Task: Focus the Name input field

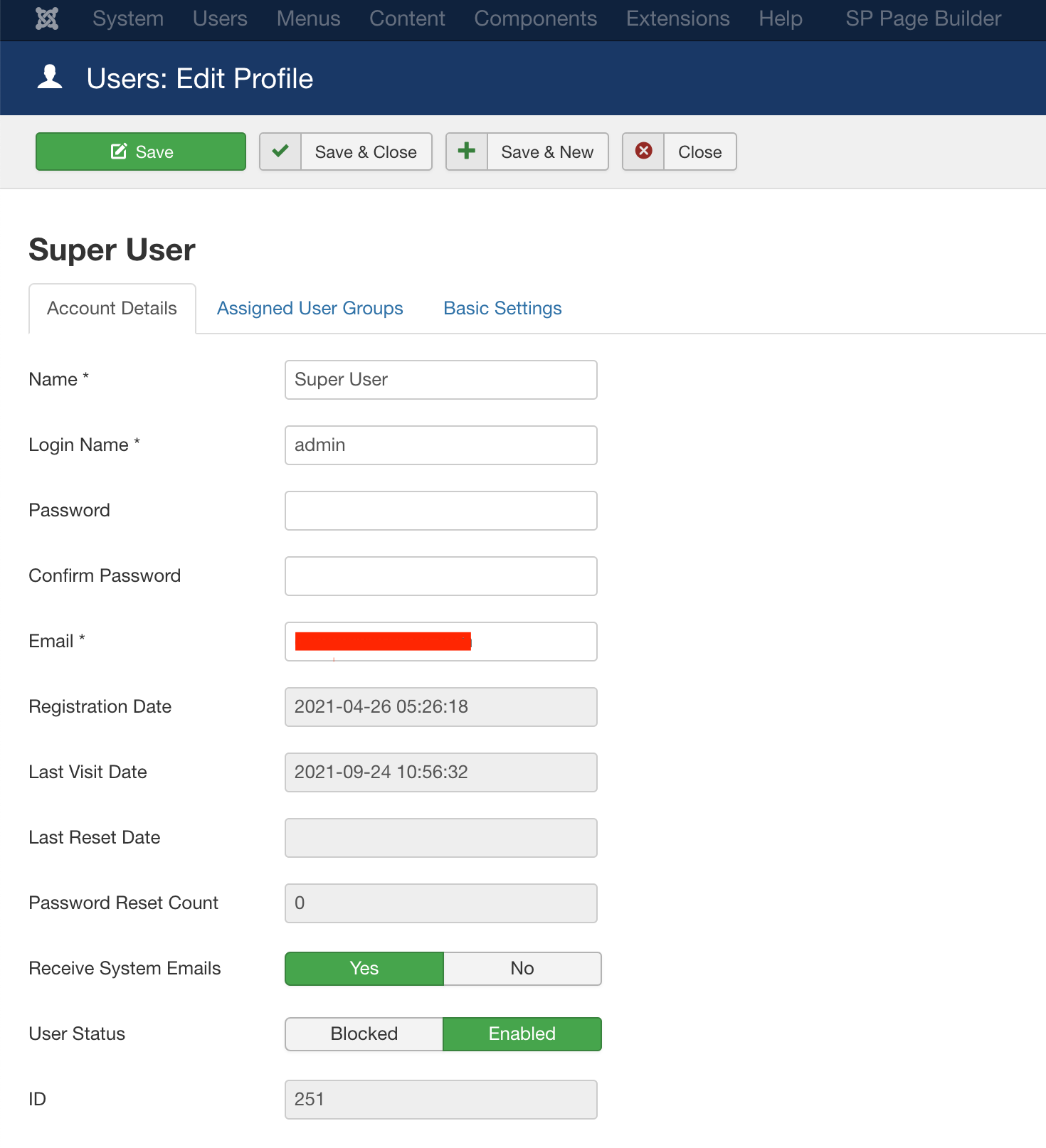Action: pos(441,380)
